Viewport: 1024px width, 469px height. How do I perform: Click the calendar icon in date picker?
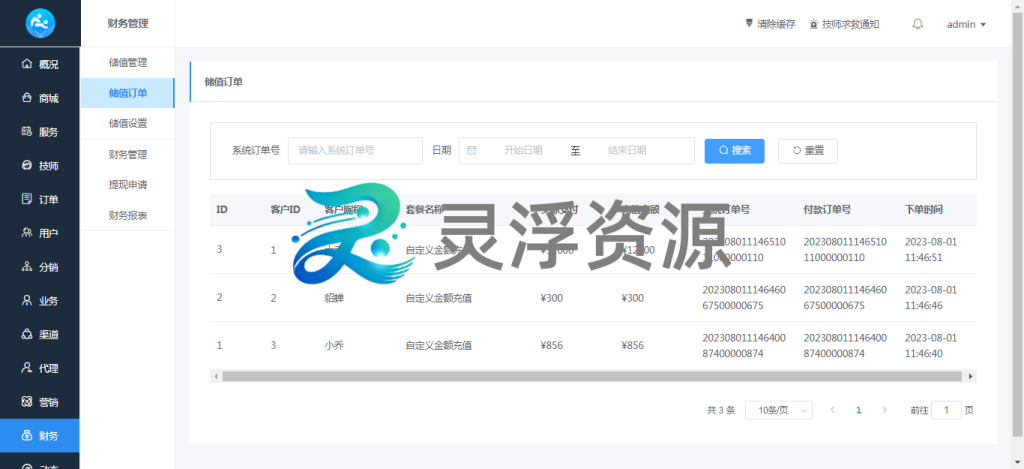click(x=472, y=150)
